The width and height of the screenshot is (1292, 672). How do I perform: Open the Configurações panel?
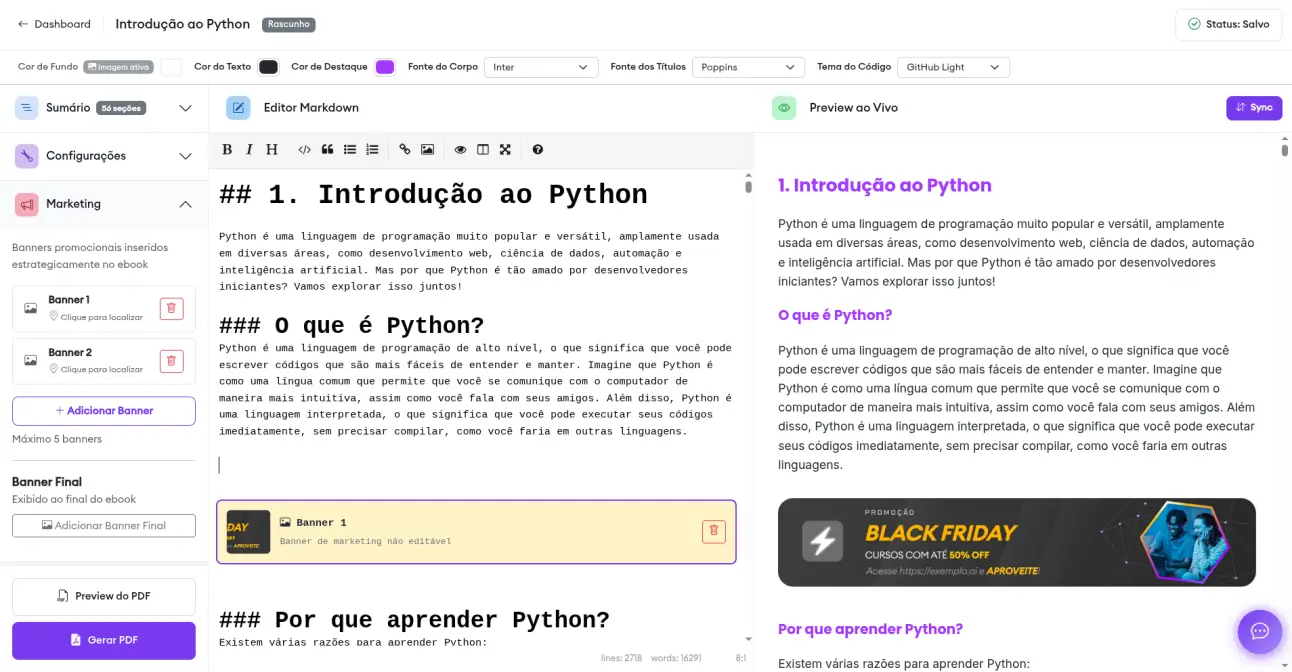[x=103, y=156]
